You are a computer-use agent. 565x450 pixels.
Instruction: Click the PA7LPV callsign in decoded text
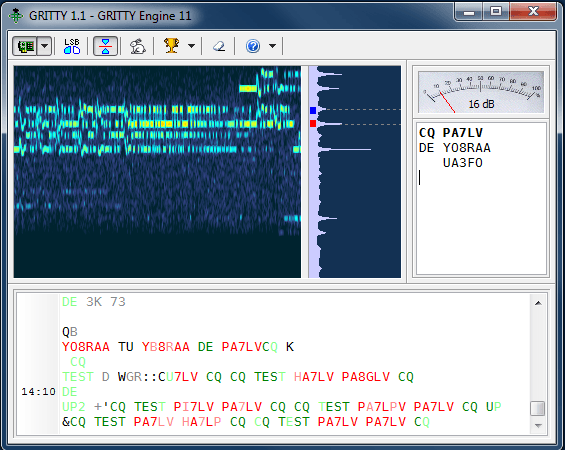click(x=382, y=407)
